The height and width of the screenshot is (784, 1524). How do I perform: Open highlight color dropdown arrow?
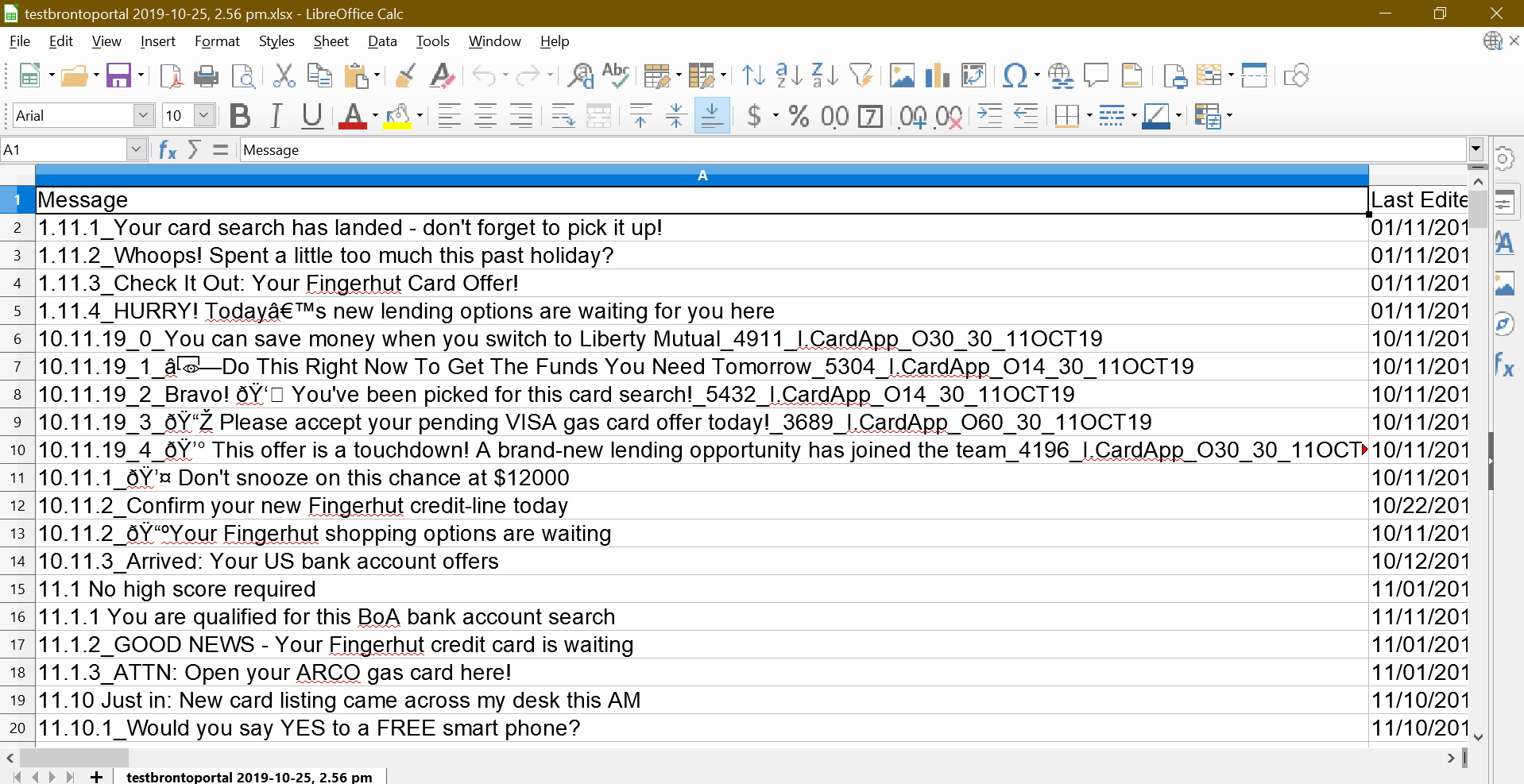tap(420, 116)
